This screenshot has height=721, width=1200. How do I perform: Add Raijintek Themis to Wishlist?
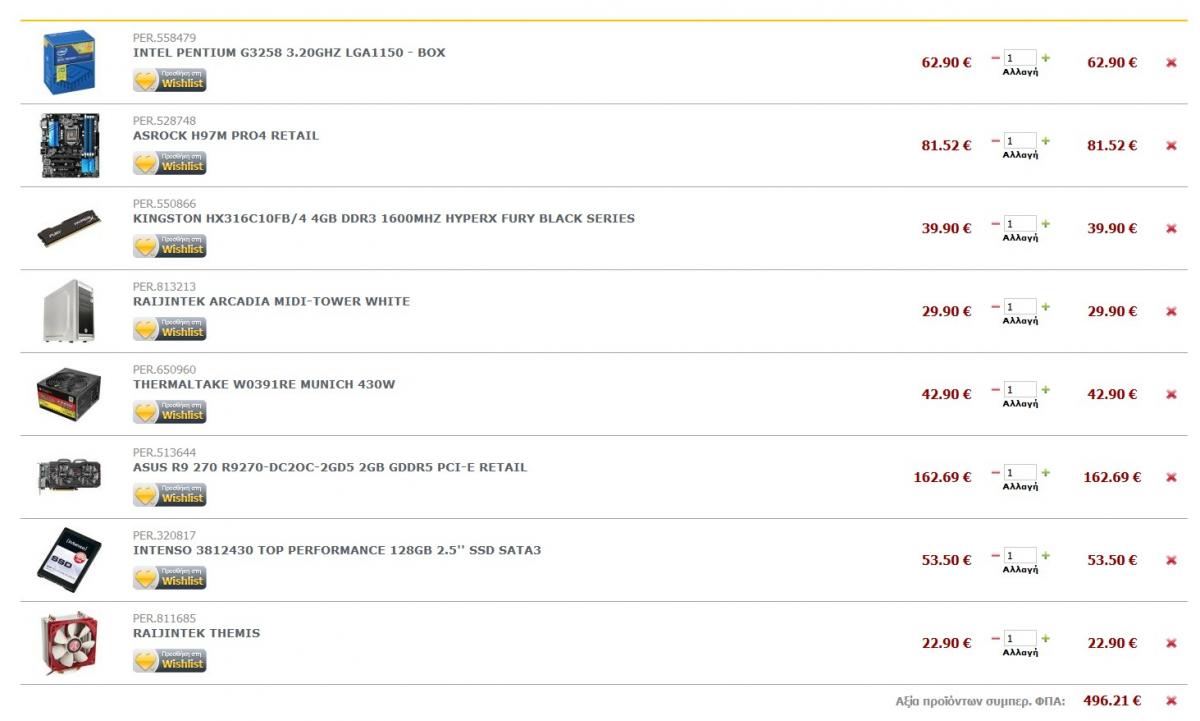point(170,661)
